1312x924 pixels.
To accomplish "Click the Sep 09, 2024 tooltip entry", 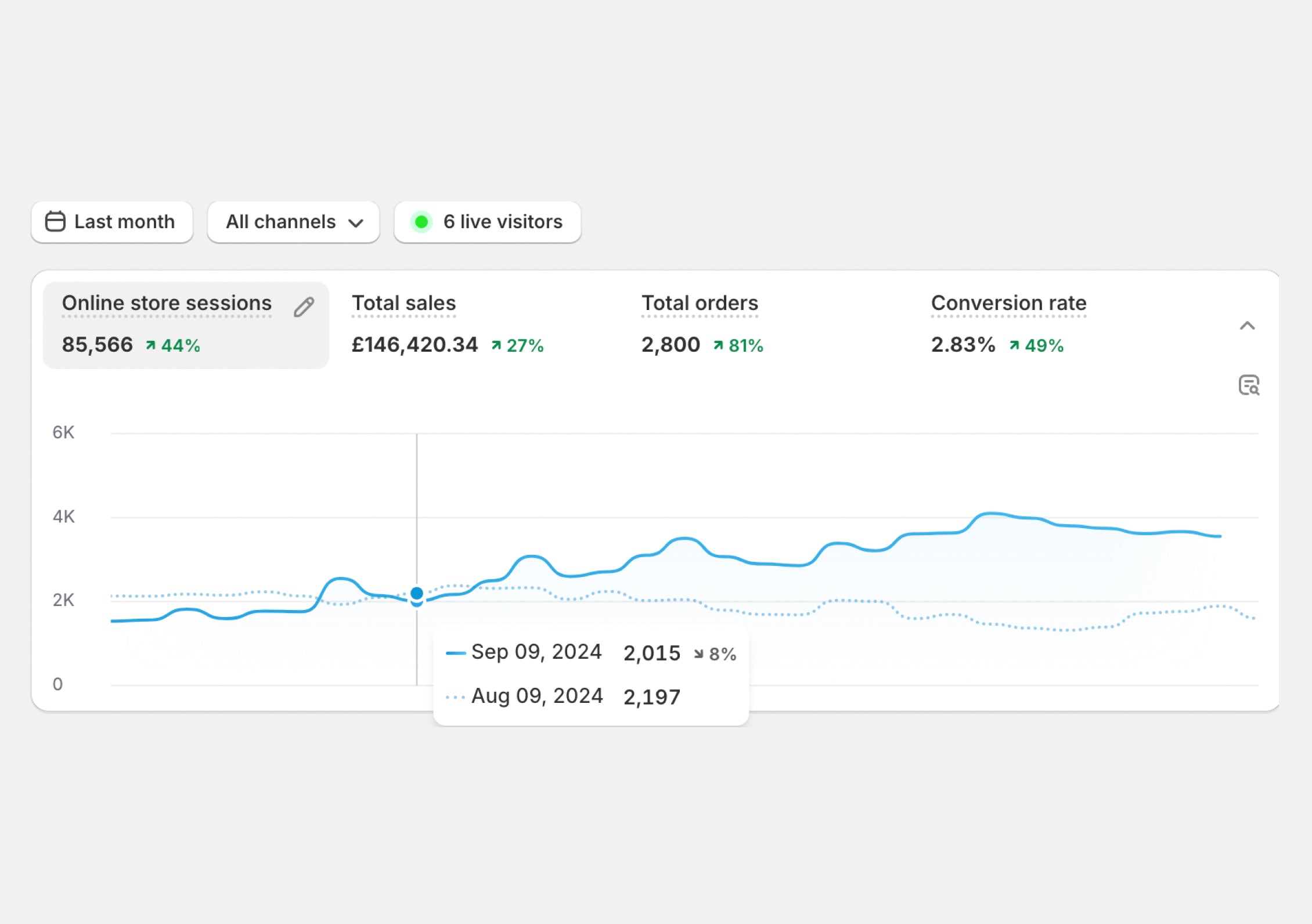I will 536,652.
